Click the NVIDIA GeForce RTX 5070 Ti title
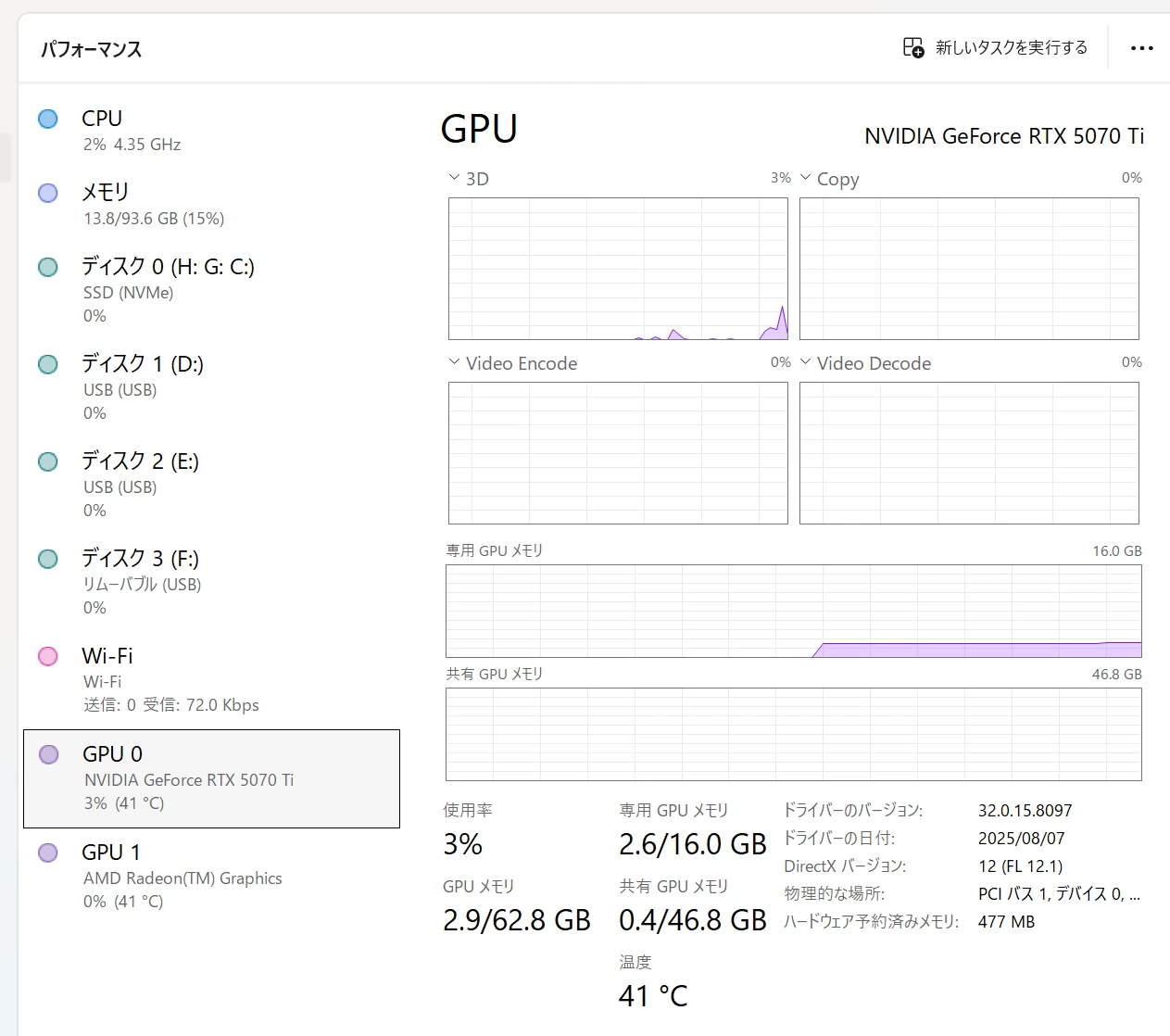The image size is (1170, 1036). [1004, 136]
